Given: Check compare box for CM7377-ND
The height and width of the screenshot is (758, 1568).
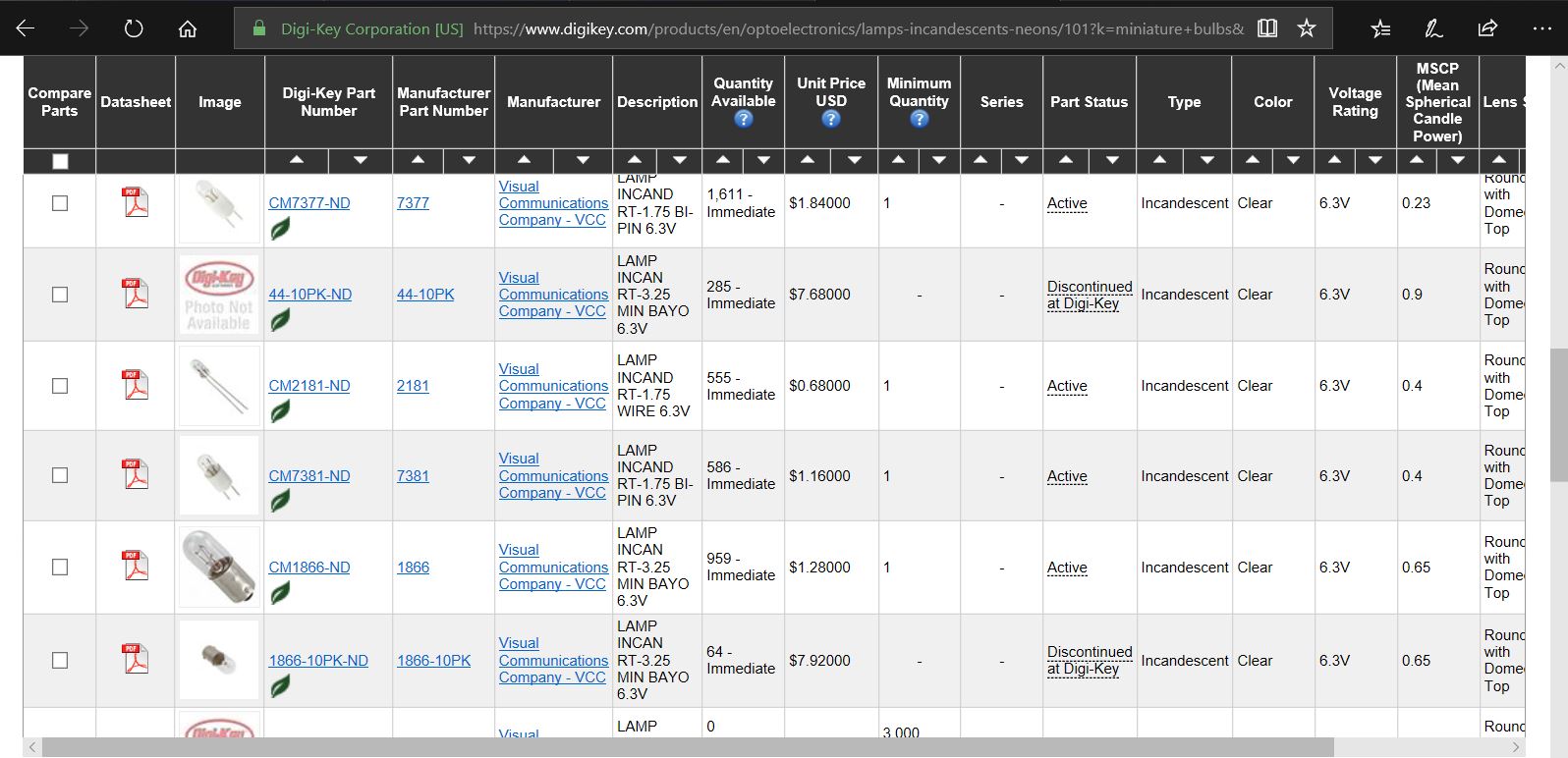Looking at the screenshot, I should [60, 203].
